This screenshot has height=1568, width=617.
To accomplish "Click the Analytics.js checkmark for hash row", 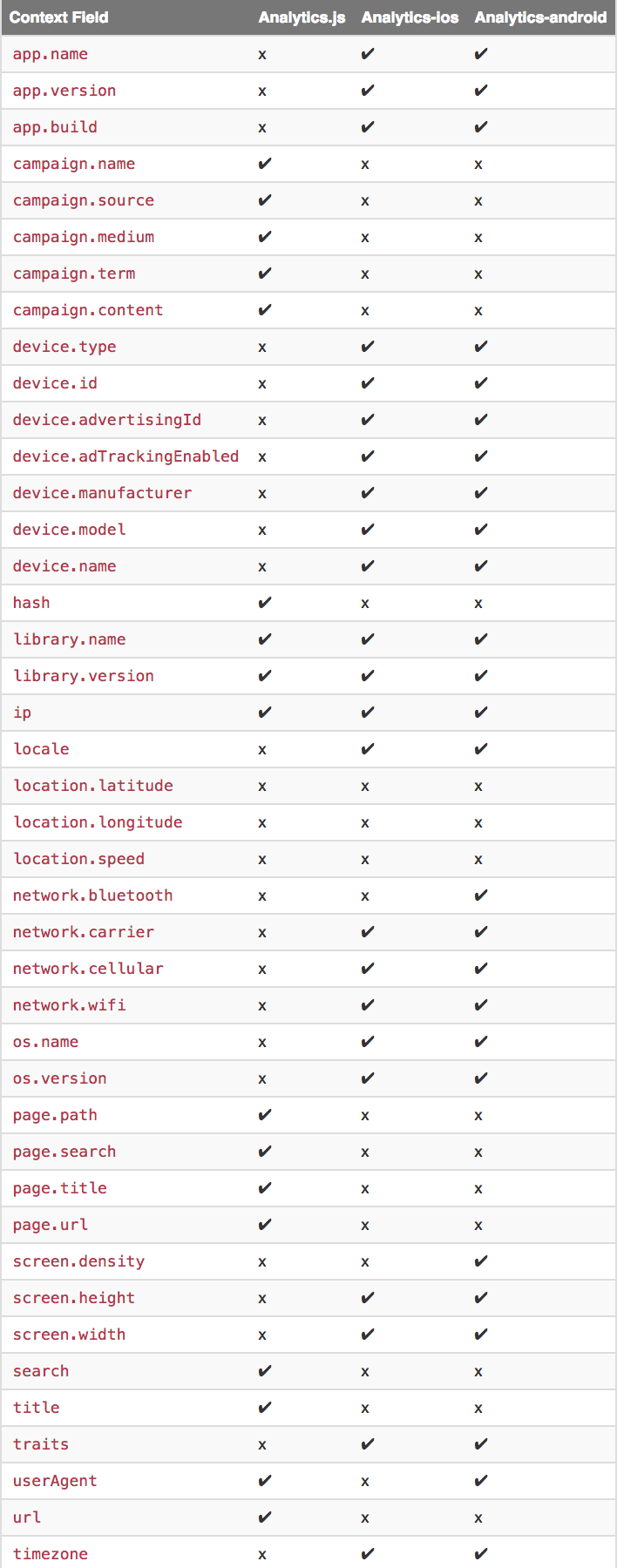I will coord(265,603).
